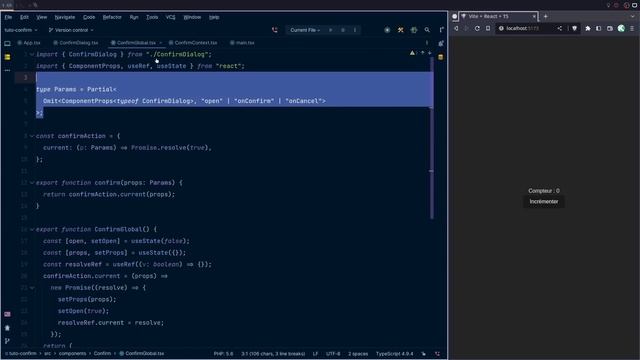Image resolution: width=640 pixels, height=360 pixels.
Task: Open the database tool window icon
Action: [x=441, y=57]
